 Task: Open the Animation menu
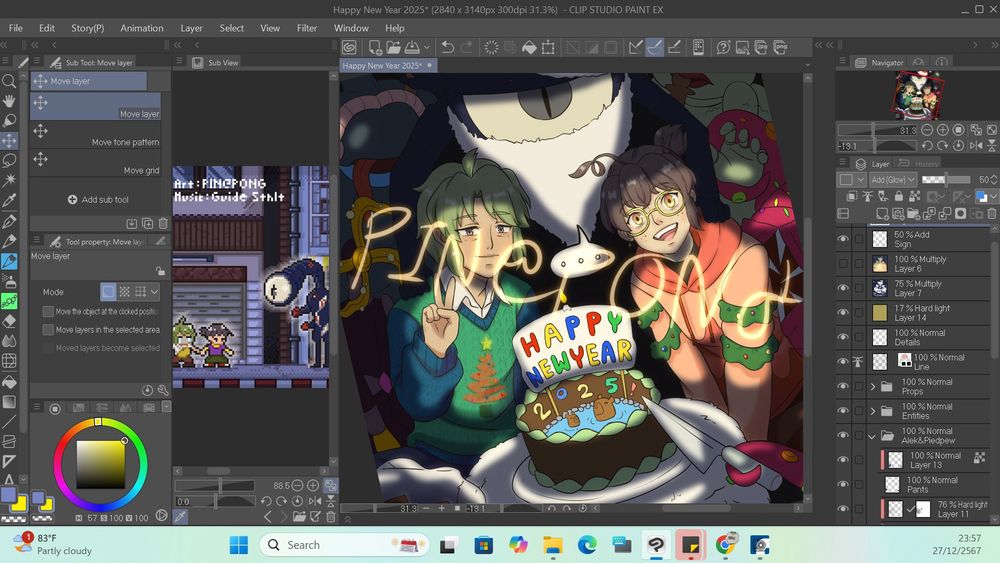click(x=142, y=28)
